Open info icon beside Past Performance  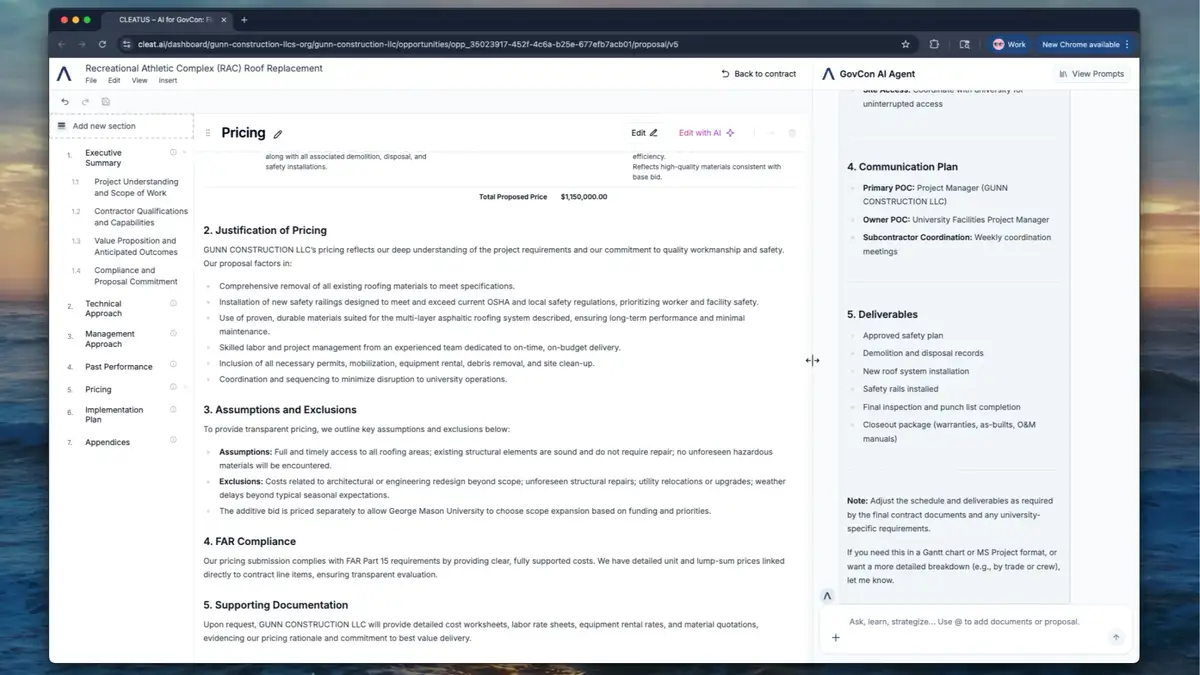click(173, 366)
